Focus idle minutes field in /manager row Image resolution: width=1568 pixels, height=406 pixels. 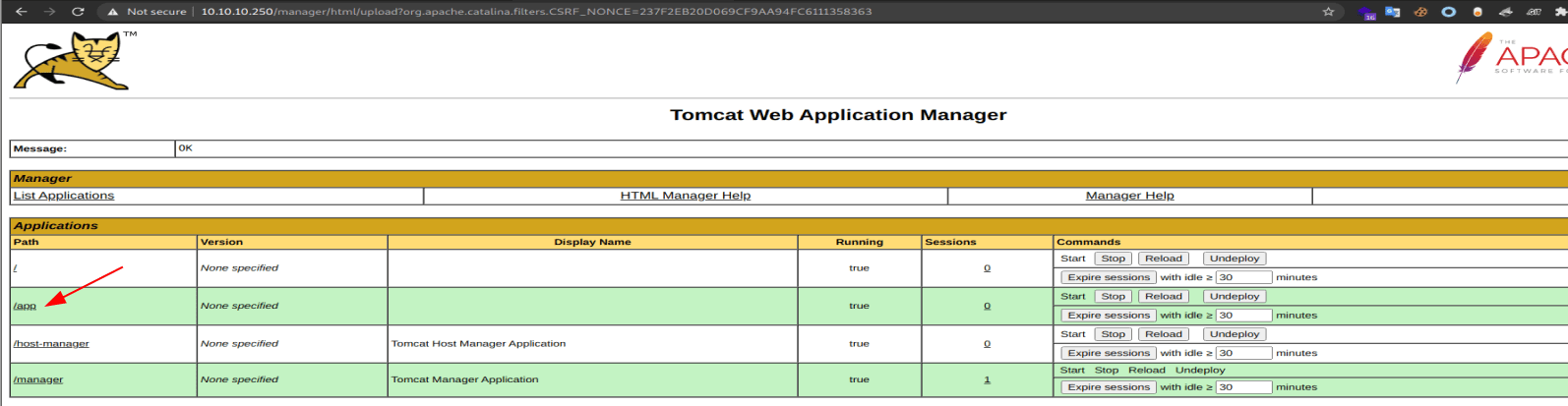coord(1244,387)
